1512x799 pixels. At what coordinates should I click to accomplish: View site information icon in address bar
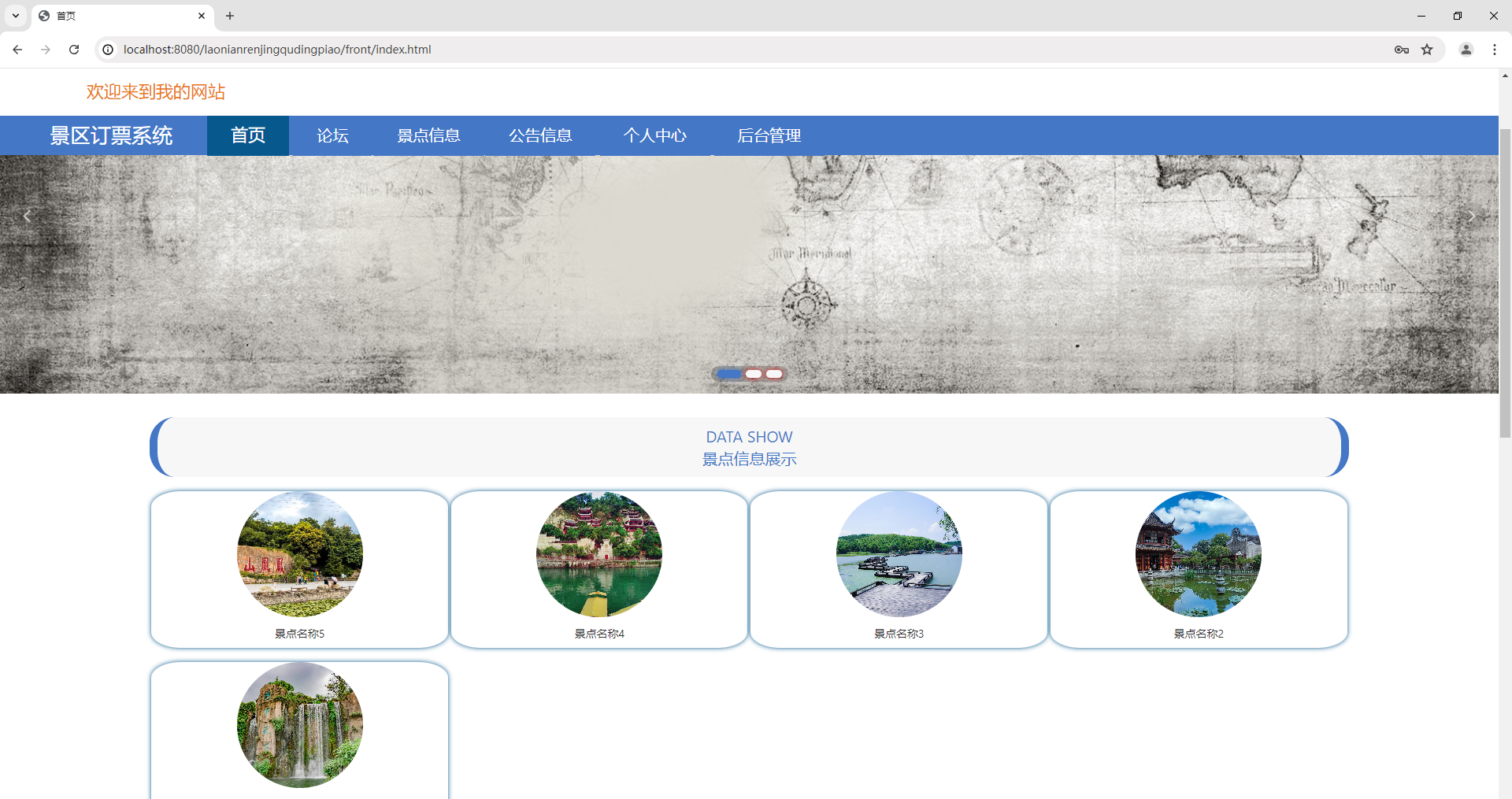108,50
